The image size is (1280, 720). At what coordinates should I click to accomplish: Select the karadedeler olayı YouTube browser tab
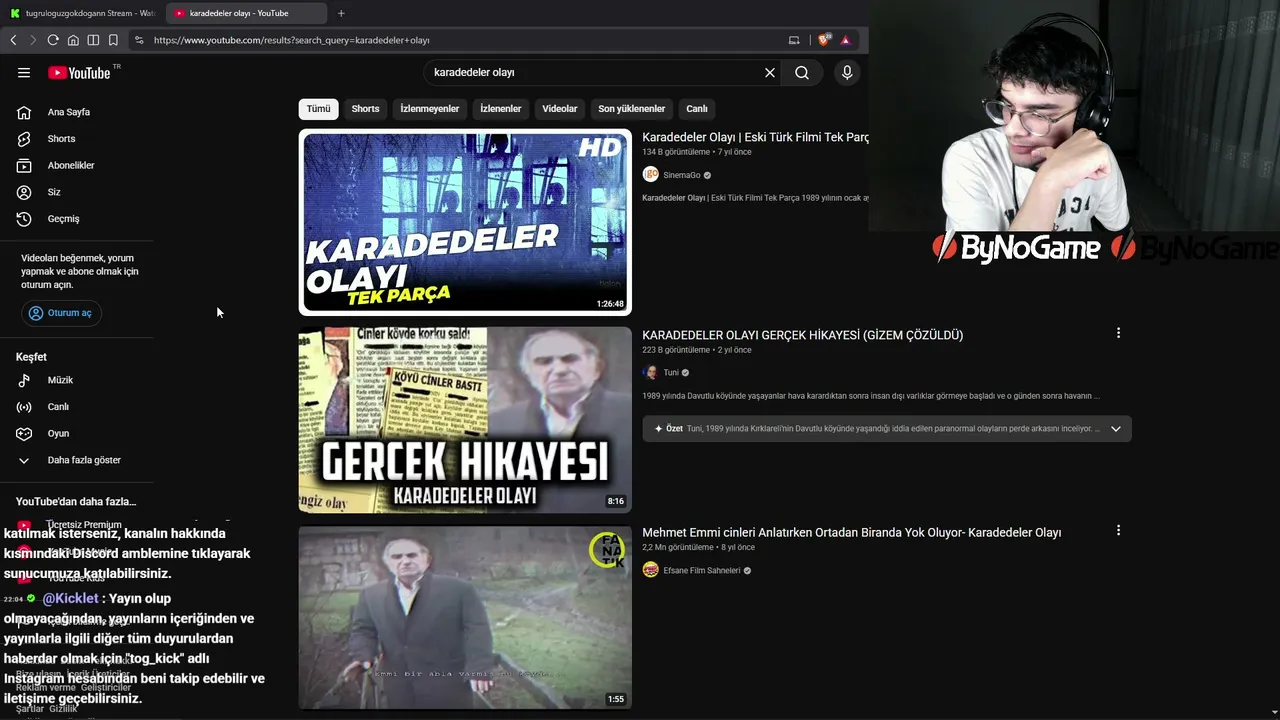point(244,13)
